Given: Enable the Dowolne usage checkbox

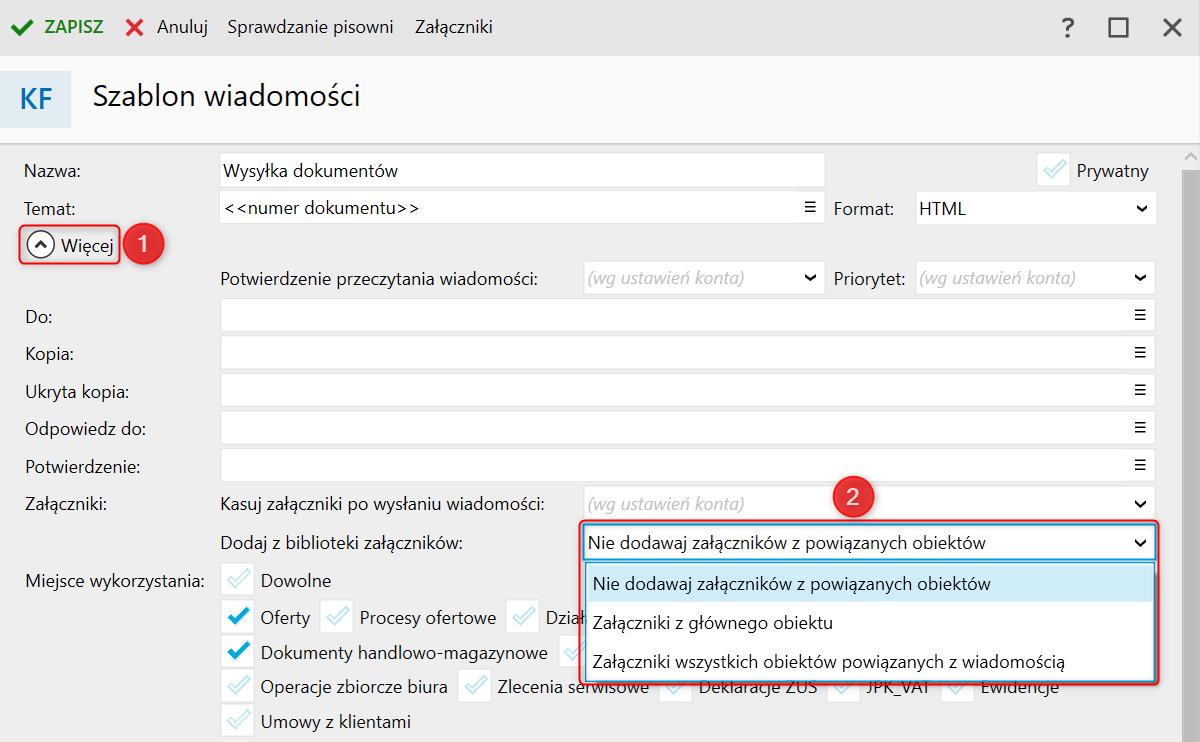Looking at the screenshot, I should click(x=238, y=580).
